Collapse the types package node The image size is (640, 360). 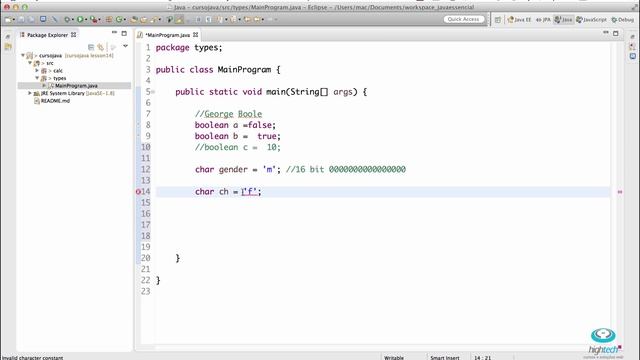click(37, 78)
